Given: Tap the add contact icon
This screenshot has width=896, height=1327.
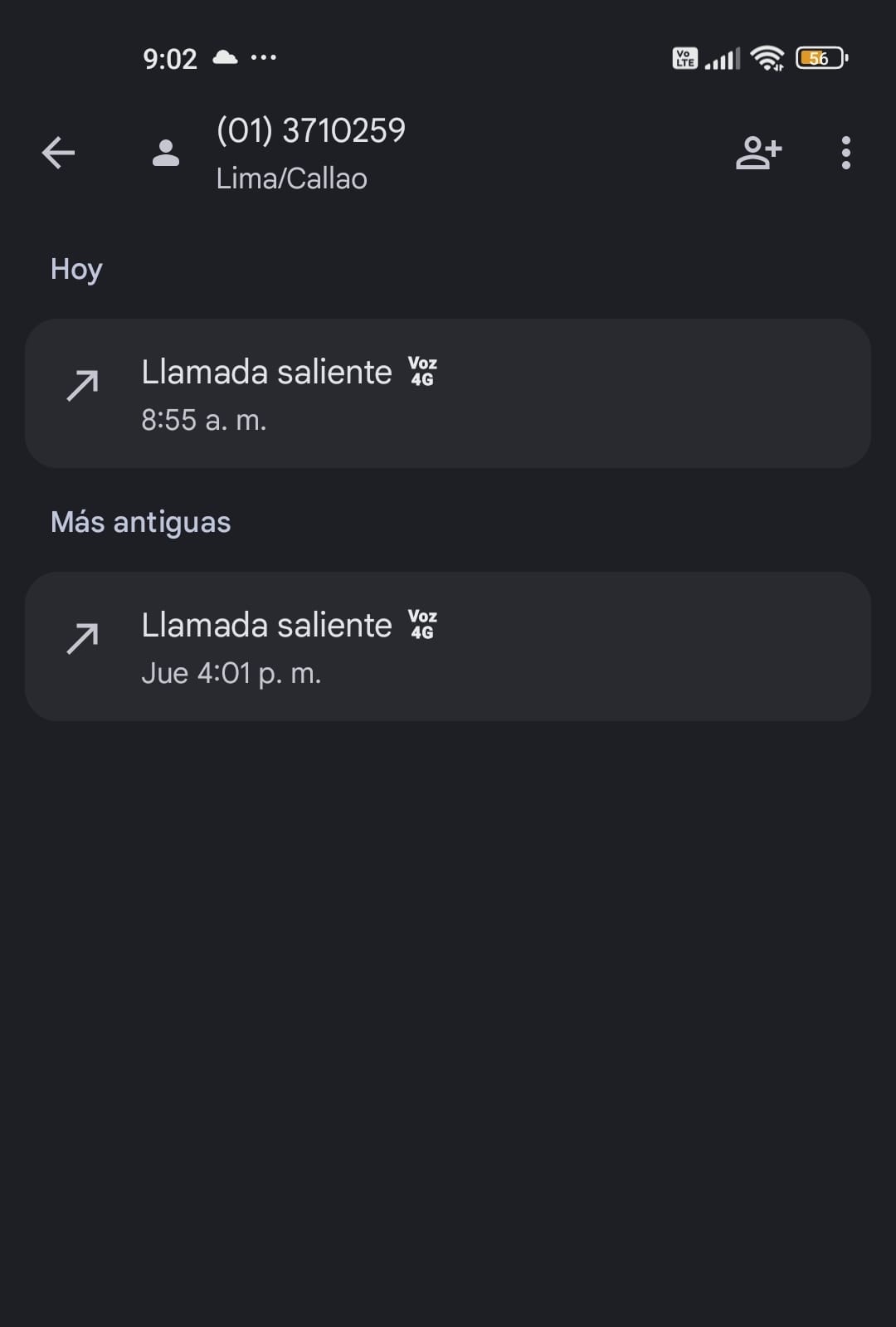Looking at the screenshot, I should point(758,153).
